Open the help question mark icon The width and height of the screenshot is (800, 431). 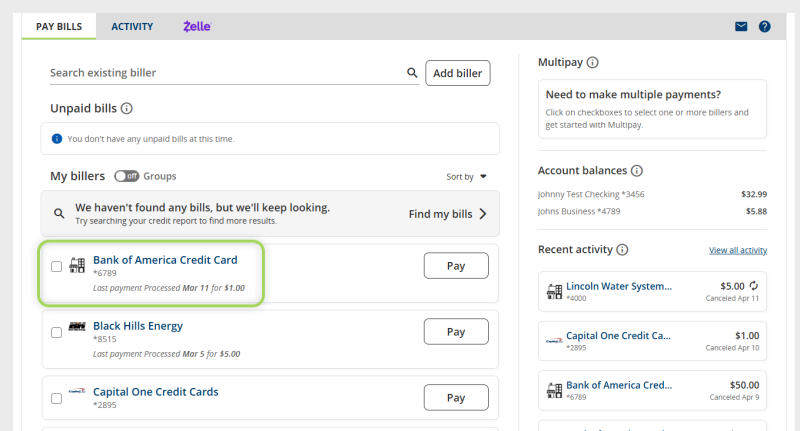[x=764, y=27]
